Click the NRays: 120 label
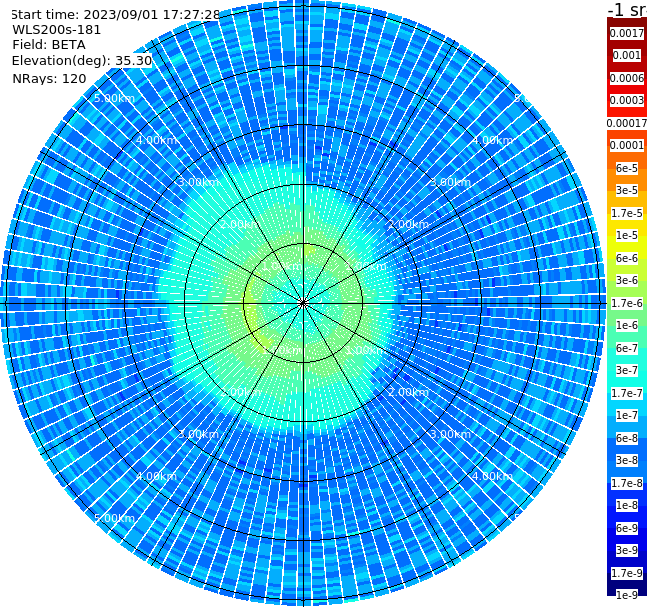Viewport: 647px width, 607px height. click(x=49, y=78)
